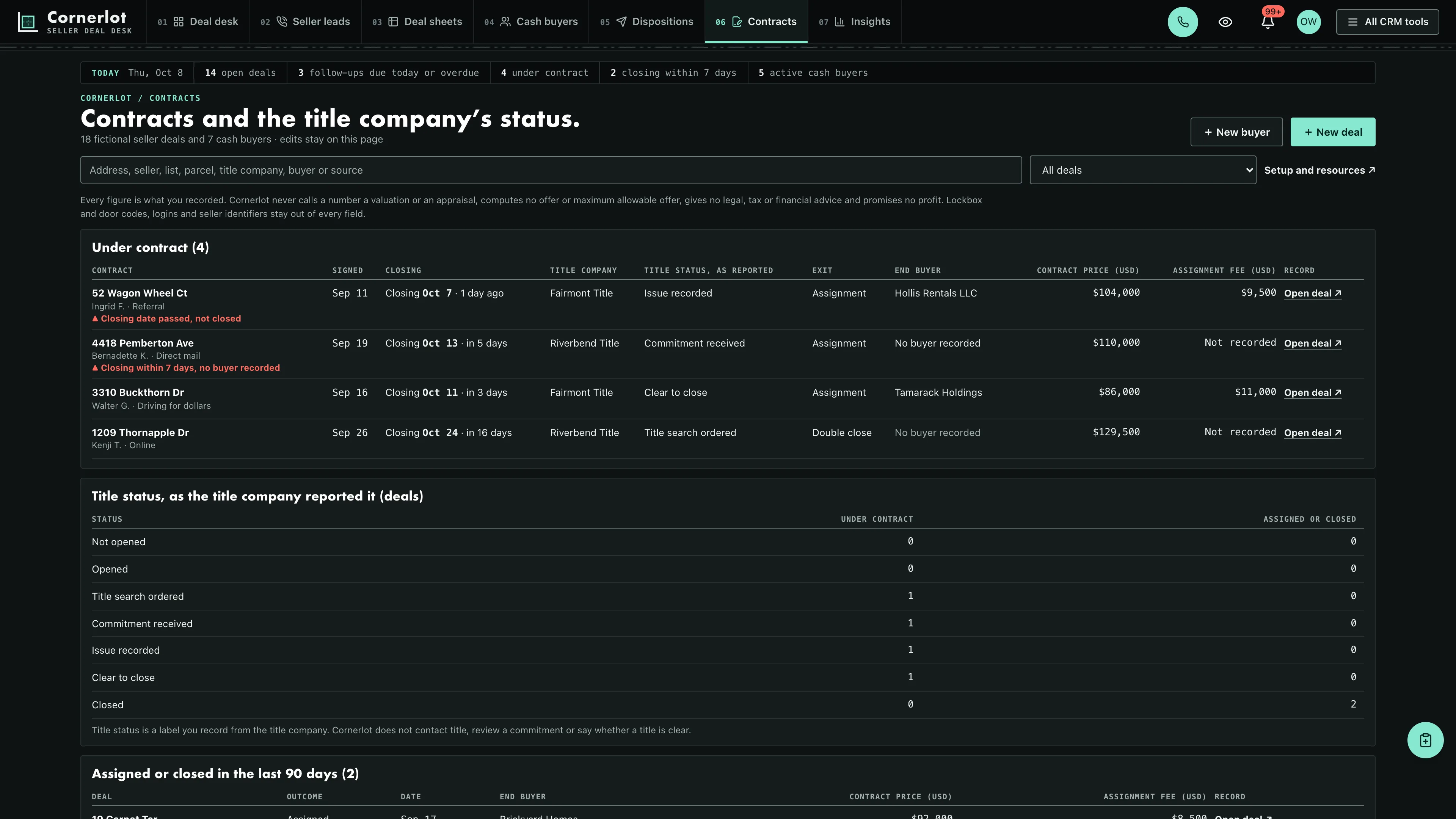1456x819 pixels.
Task: Click the New deal button
Action: (x=1333, y=132)
